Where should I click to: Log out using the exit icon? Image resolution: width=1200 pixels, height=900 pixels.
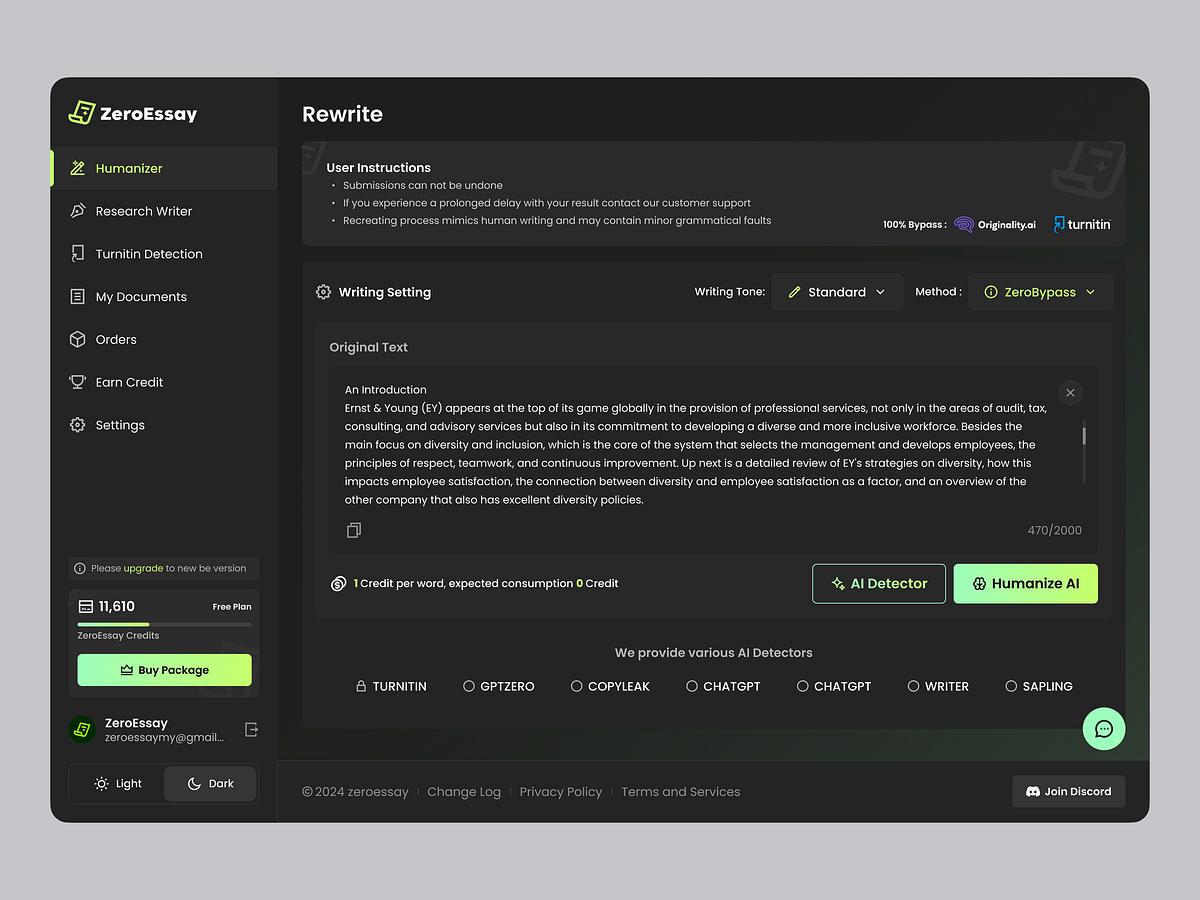pos(252,730)
